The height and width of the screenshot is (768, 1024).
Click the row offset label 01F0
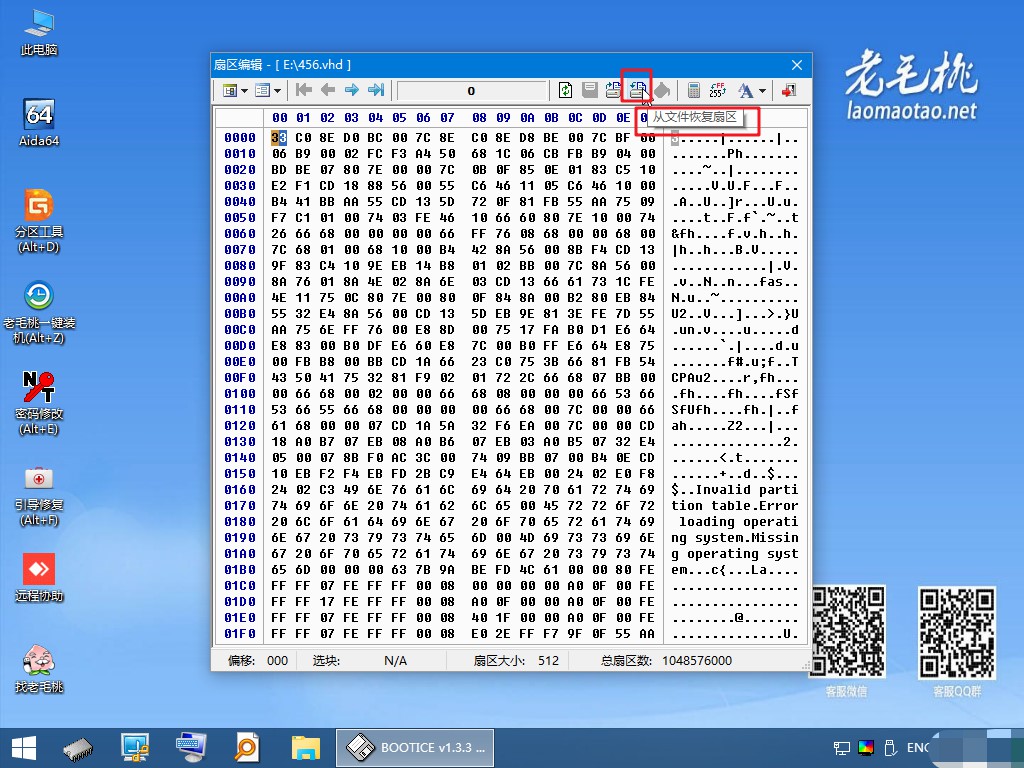(240, 634)
